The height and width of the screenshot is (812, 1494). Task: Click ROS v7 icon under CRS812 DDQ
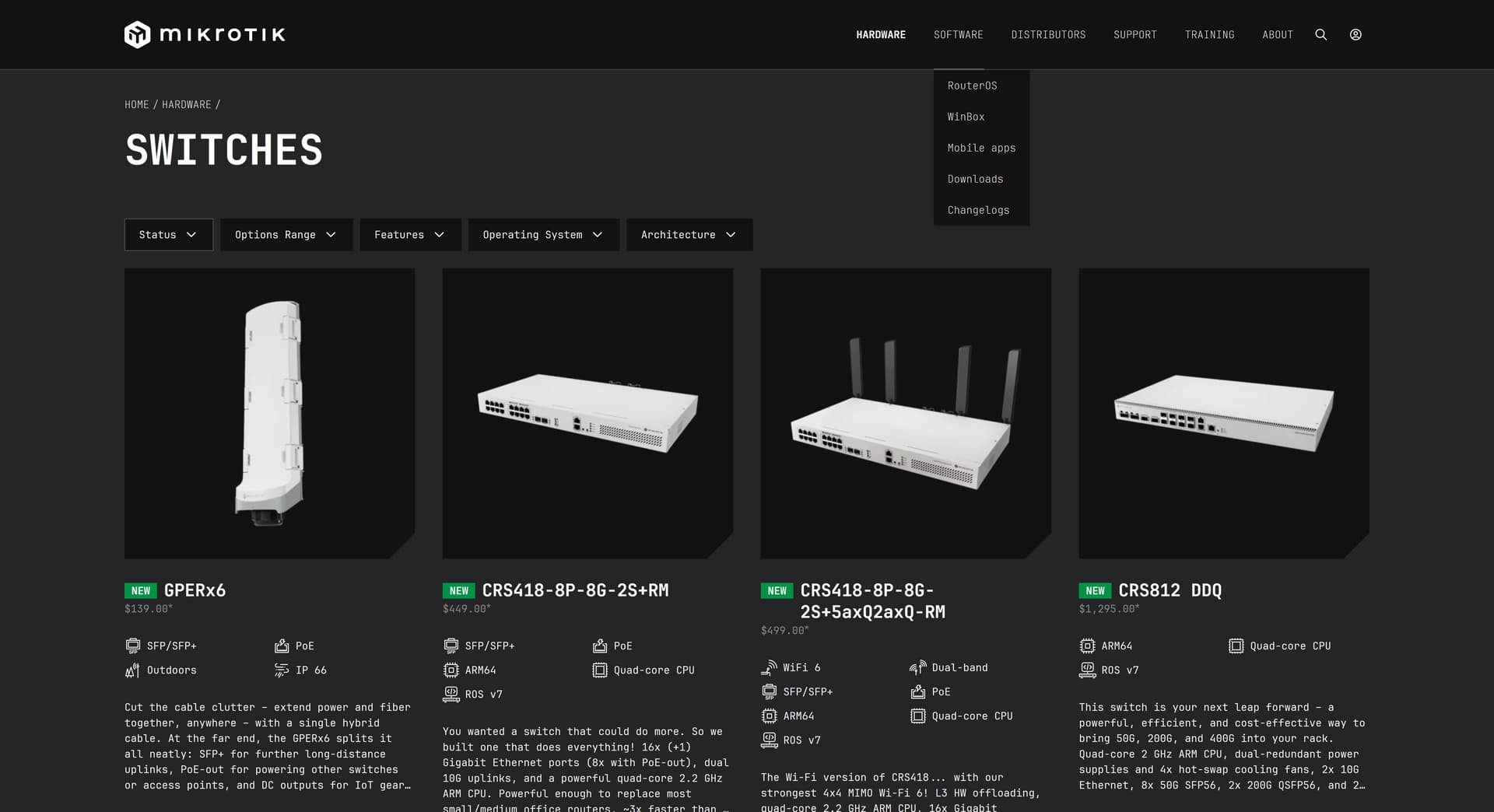click(x=1088, y=670)
